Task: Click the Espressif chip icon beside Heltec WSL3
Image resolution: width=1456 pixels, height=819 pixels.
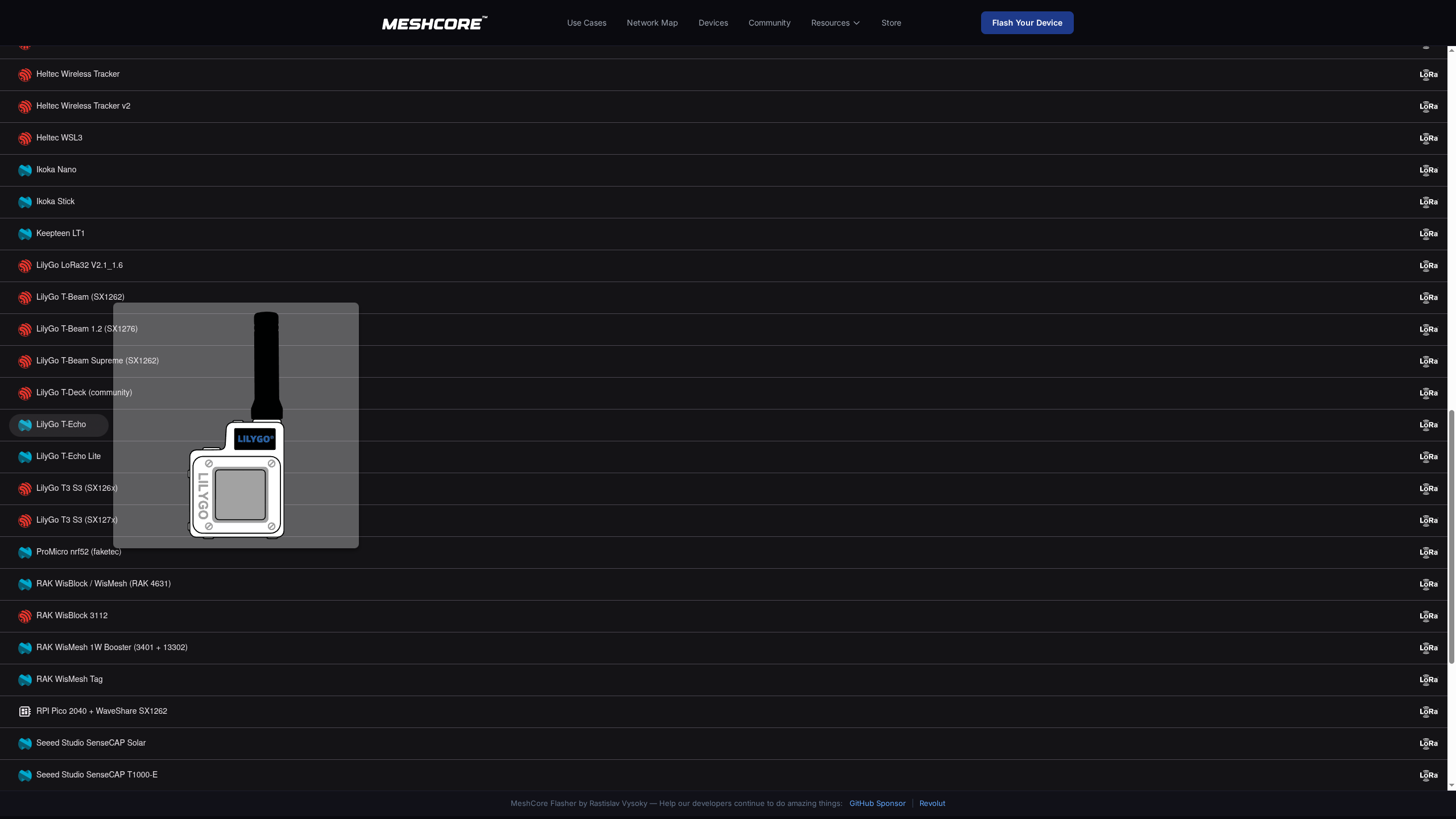Action: 24,138
